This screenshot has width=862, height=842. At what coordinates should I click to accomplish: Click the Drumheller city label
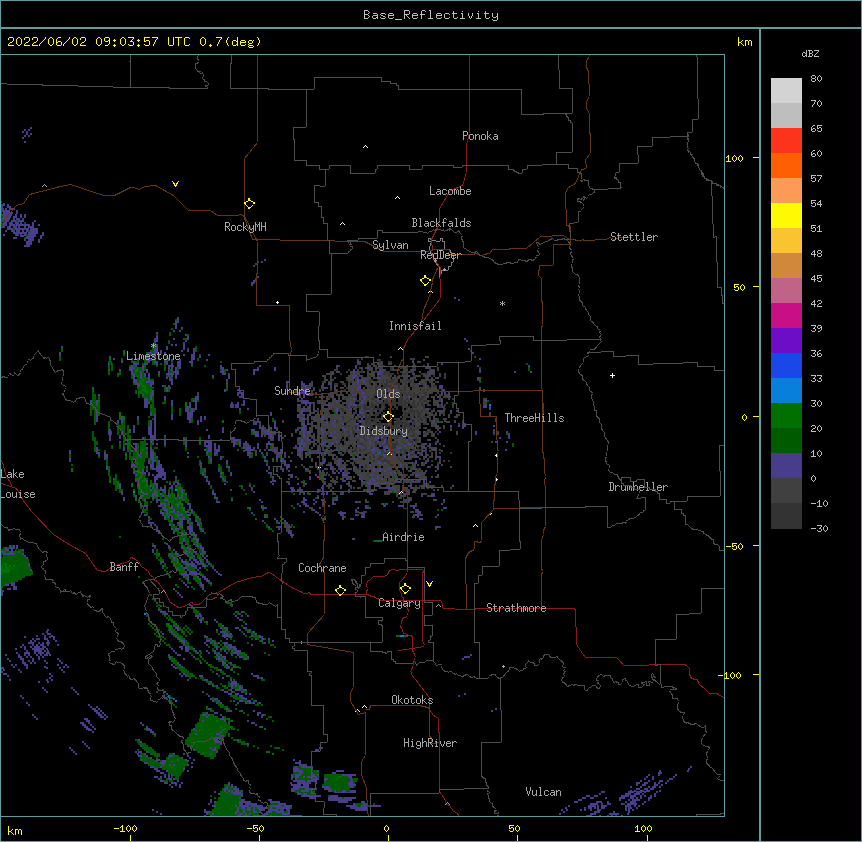coord(638,487)
